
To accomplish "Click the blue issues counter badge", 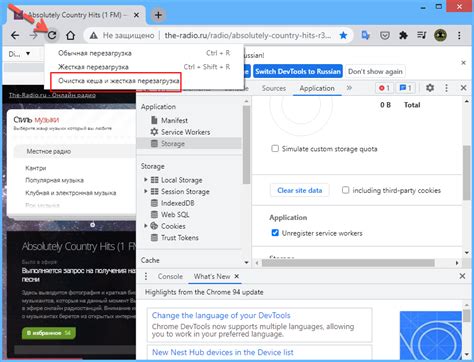I will click(x=405, y=88).
